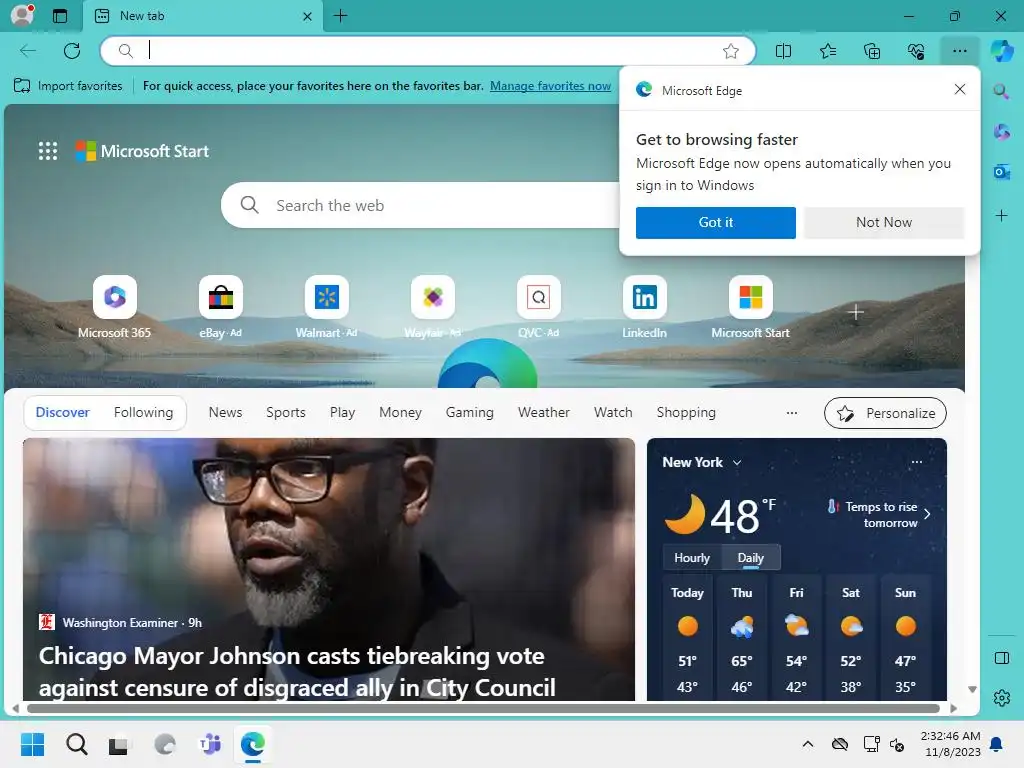Toggle the sidebar visibility
The image size is (1024, 768).
(1001, 658)
